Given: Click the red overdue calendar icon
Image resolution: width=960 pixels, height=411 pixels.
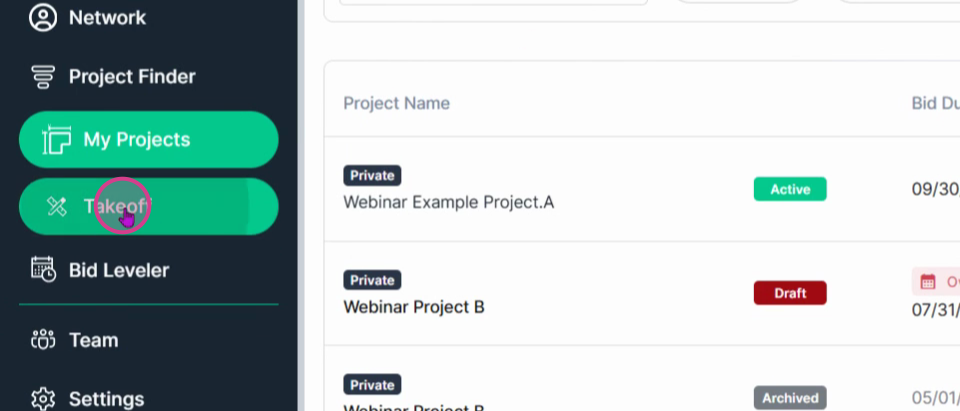Looking at the screenshot, I should point(928,282).
